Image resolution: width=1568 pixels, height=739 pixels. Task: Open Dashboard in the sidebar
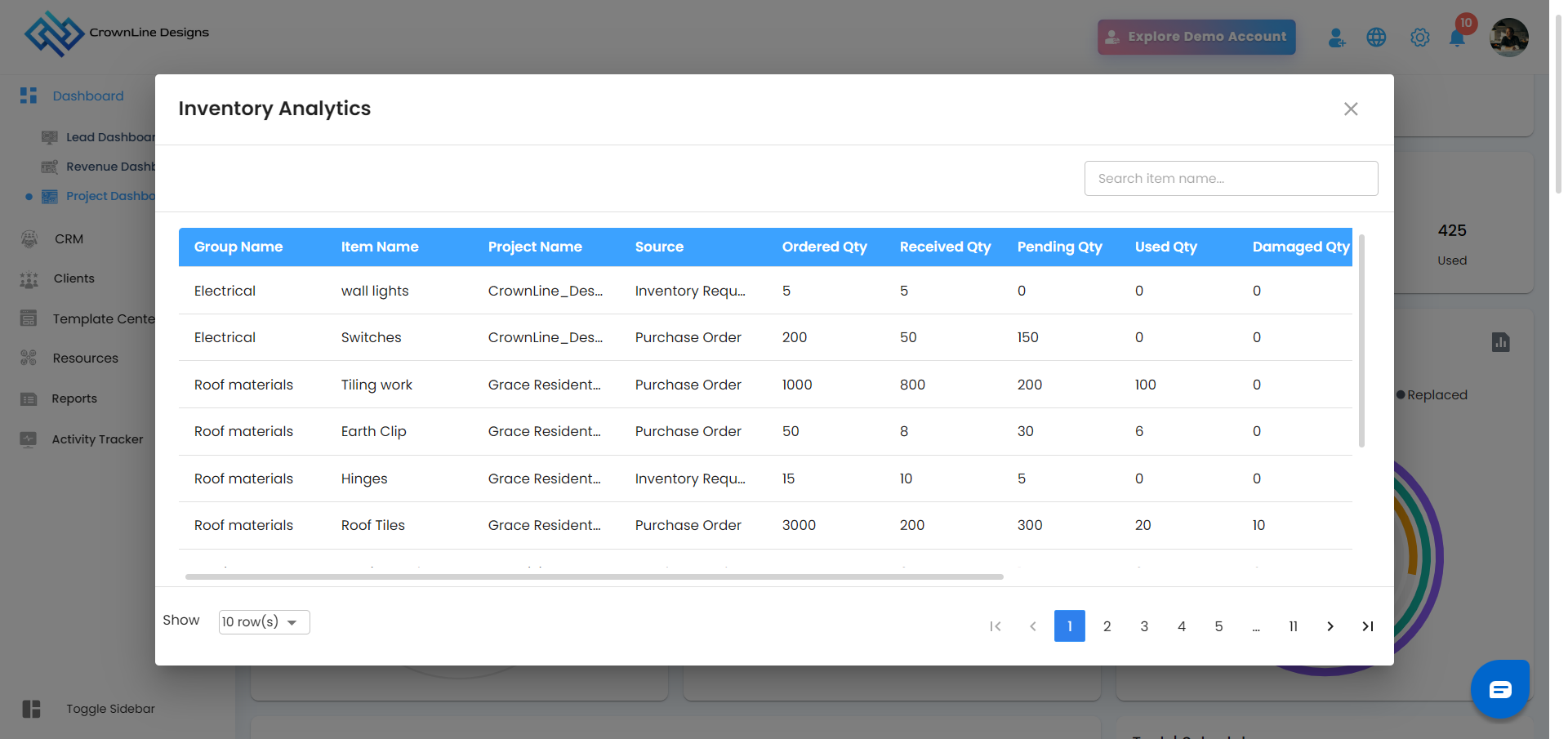pyautogui.click(x=88, y=96)
